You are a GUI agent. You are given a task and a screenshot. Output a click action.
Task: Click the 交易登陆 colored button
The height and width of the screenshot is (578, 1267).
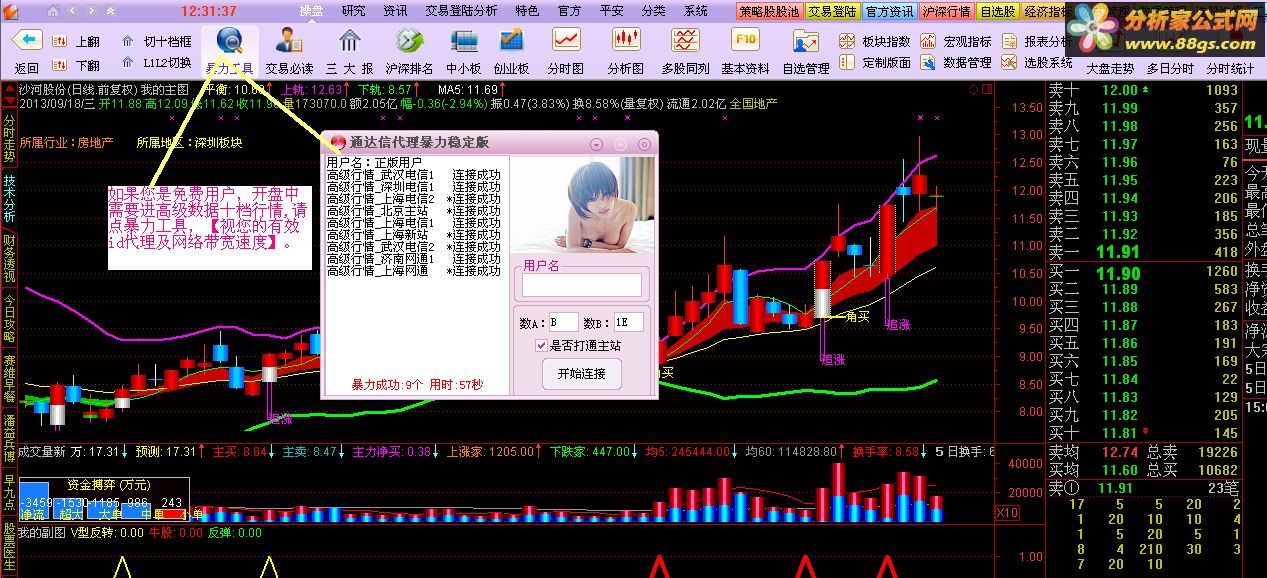[x=833, y=12]
